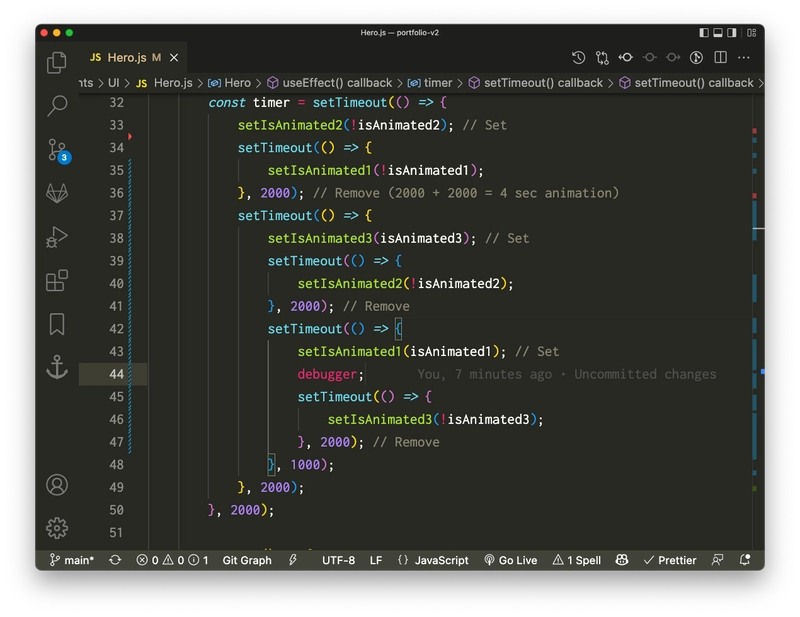The image size is (800, 617).
Task: Click the main* git branch indicator
Action: (x=72, y=560)
